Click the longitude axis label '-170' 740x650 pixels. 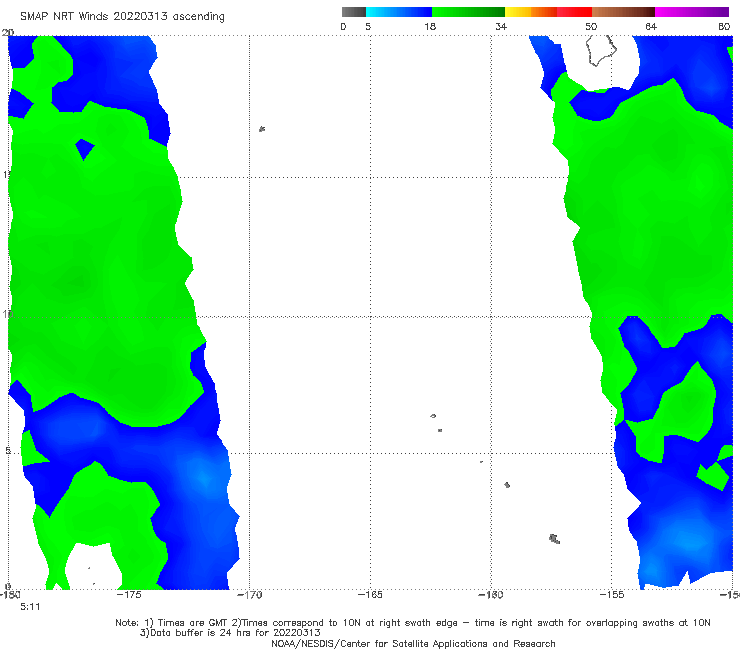(250, 595)
